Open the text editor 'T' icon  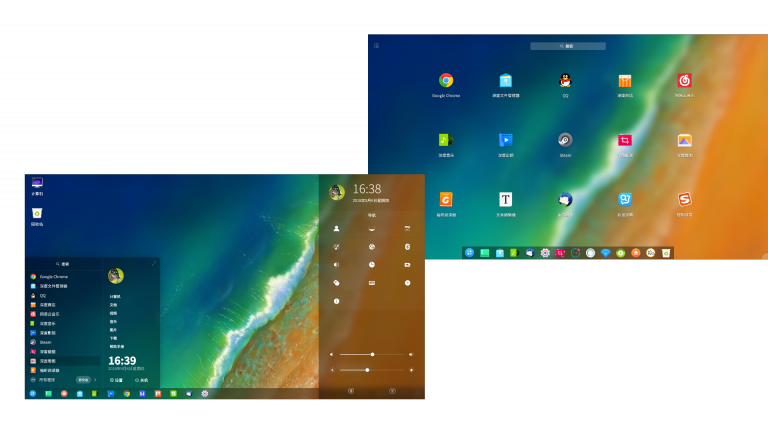coord(506,199)
